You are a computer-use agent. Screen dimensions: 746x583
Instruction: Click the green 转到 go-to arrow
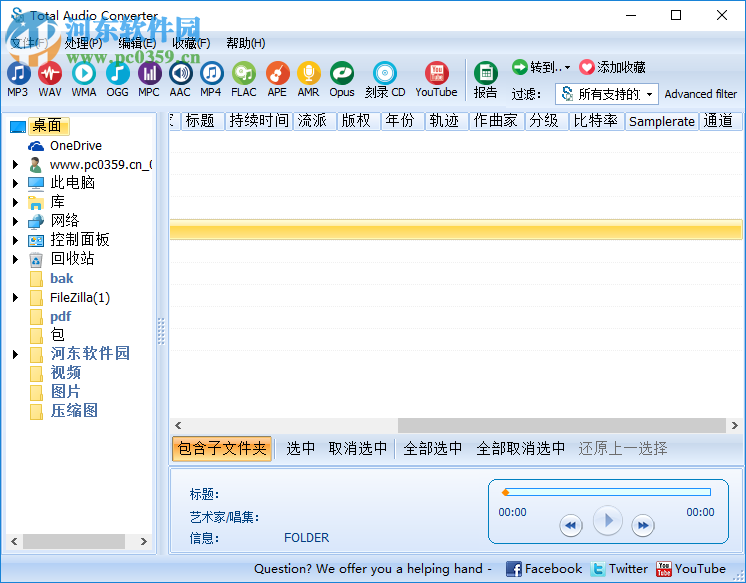520,67
